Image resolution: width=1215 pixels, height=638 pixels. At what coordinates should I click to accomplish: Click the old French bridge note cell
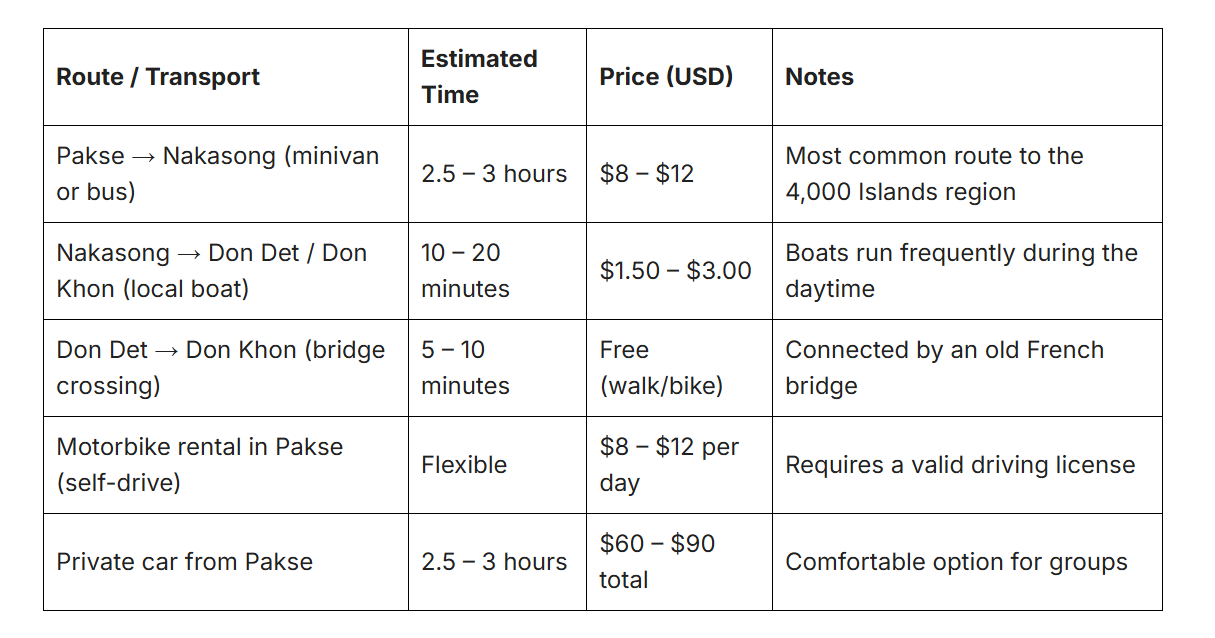click(x=967, y=368)
